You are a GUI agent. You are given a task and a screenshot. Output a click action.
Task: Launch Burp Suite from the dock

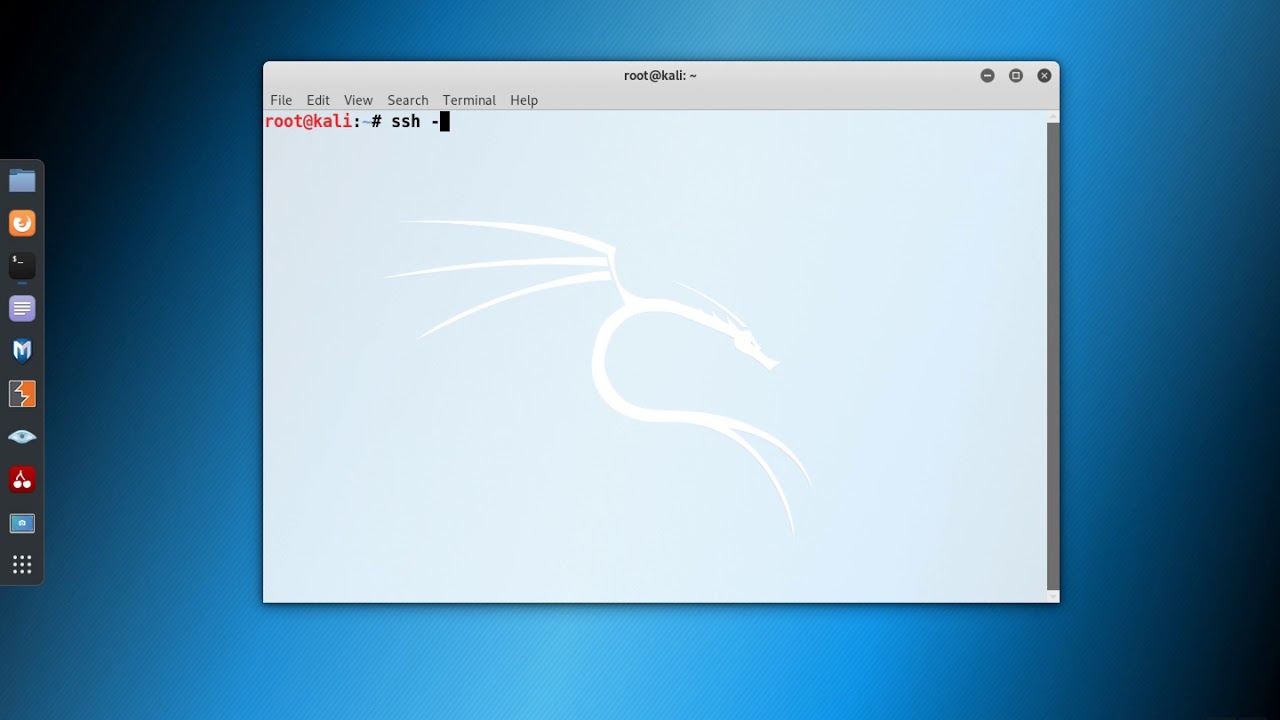(22, 394)
